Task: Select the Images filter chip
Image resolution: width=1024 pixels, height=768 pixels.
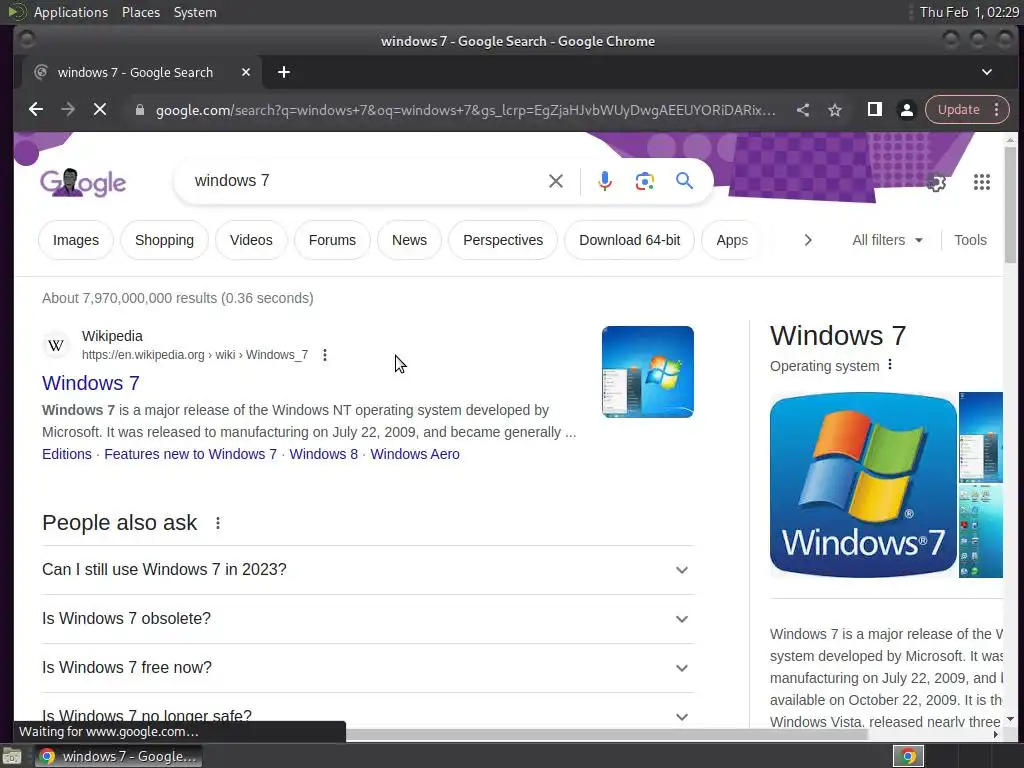Action: 76,240
